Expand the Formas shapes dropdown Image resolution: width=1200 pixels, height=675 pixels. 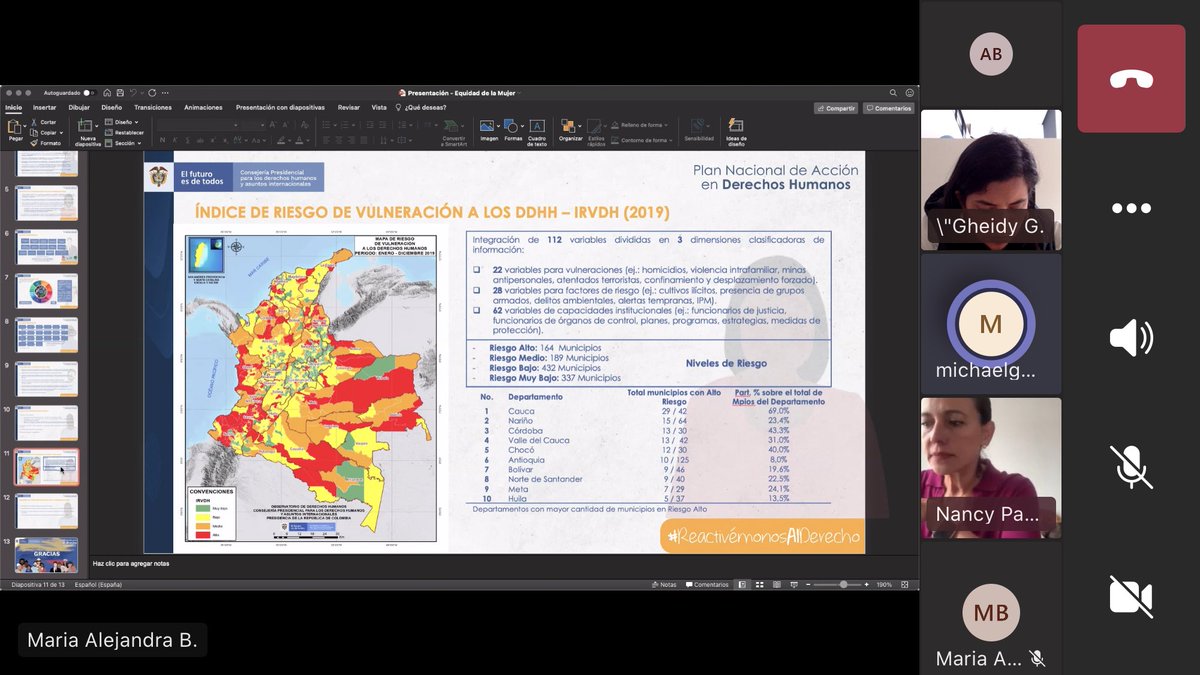click(x=521, y=127)
